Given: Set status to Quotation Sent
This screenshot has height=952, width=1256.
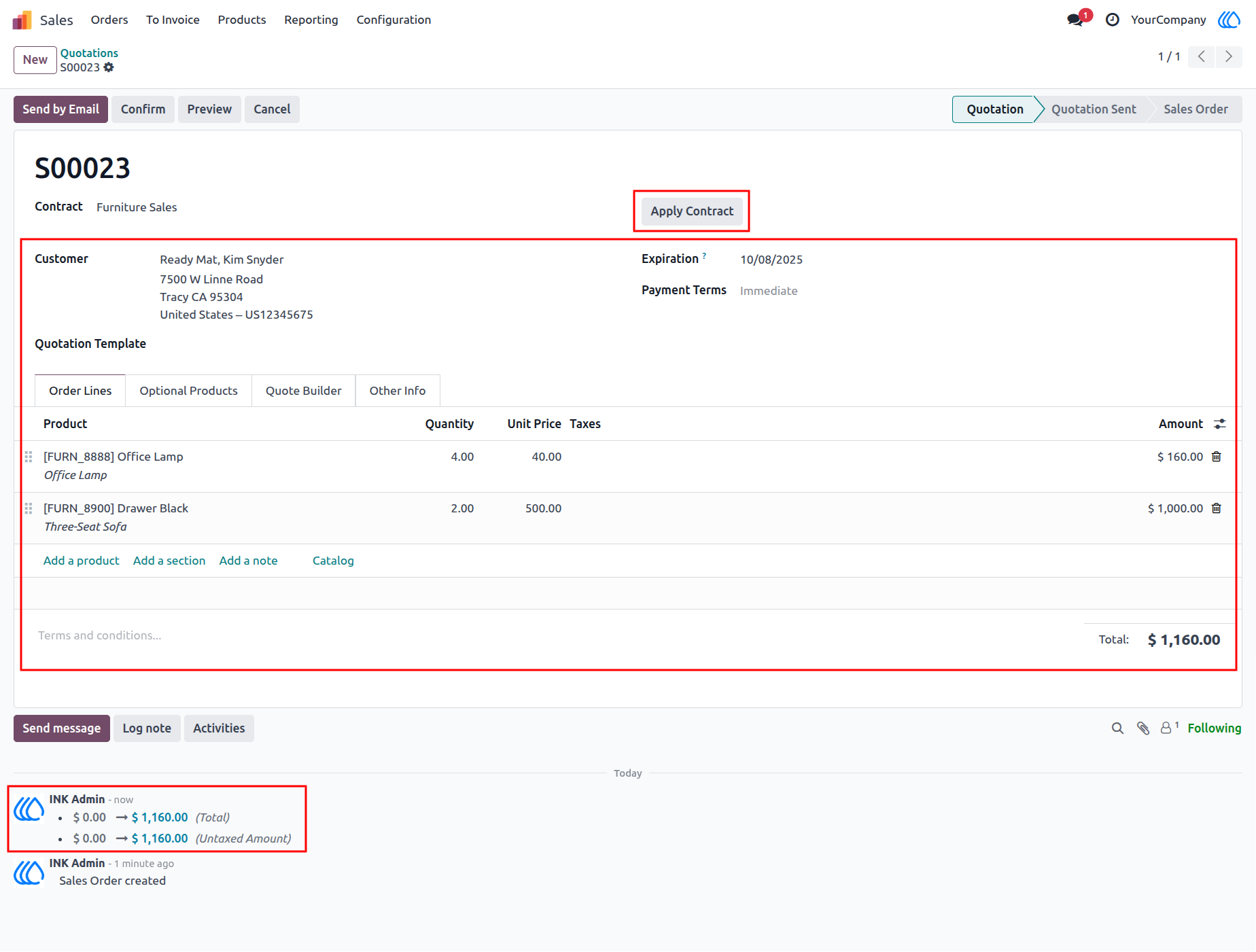Looking at the screenshot, I should pyautogui.click(x=1094, y=109).
